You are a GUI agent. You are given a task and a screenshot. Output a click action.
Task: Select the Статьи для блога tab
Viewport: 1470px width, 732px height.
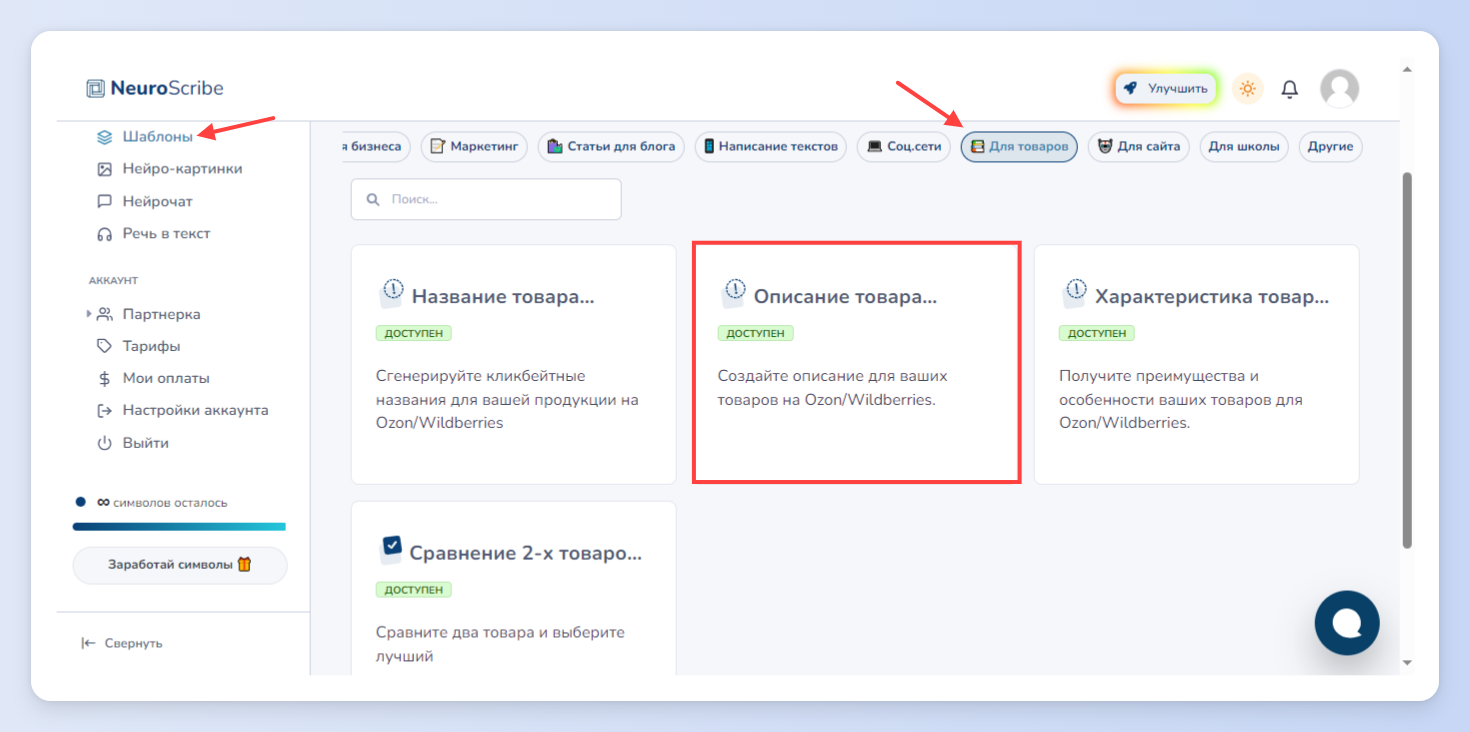tap(611, 147)
